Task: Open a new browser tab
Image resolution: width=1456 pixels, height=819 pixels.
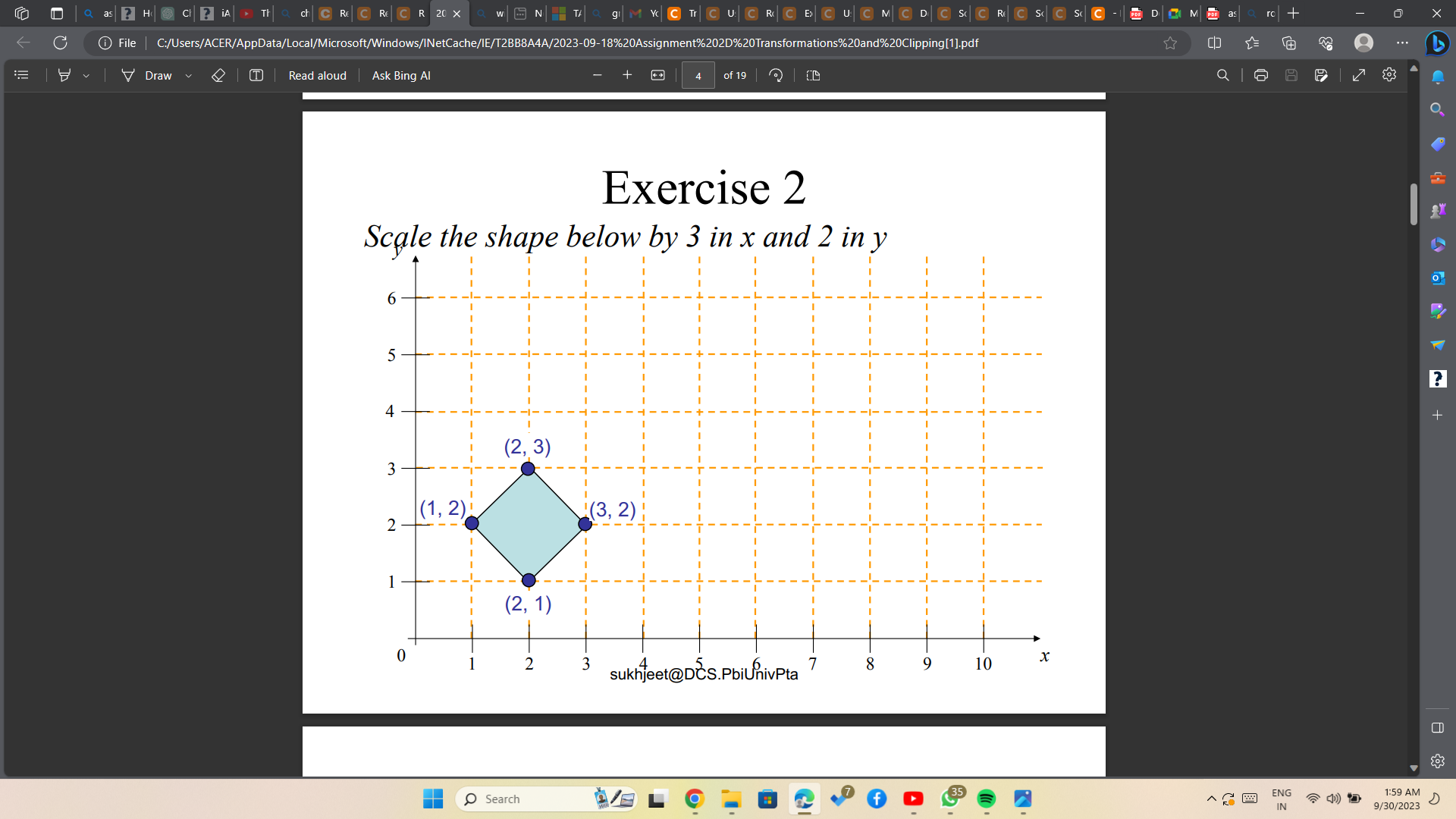Action: (x=1293, y=13)
